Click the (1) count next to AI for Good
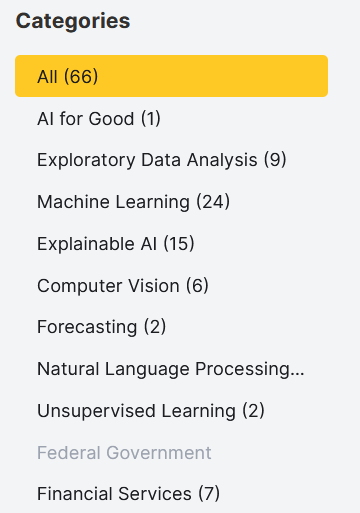 point(151,119)
